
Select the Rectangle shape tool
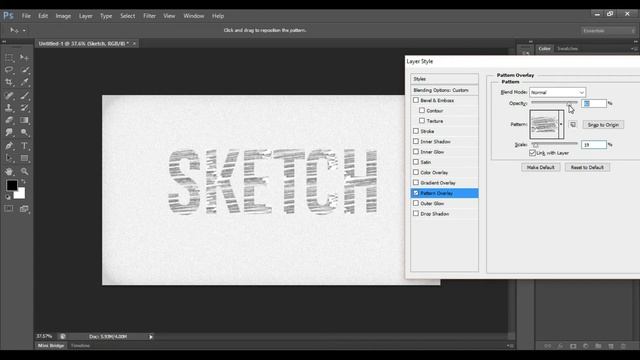(x=24, y=158)
